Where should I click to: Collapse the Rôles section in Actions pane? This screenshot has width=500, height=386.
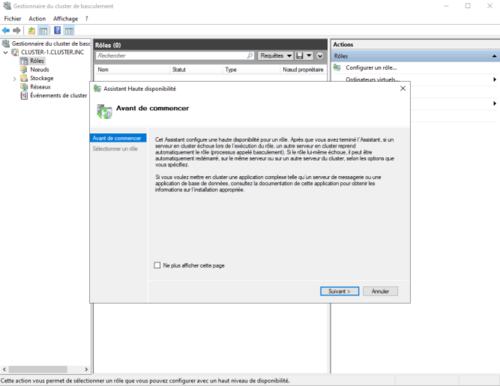[495, 56]
